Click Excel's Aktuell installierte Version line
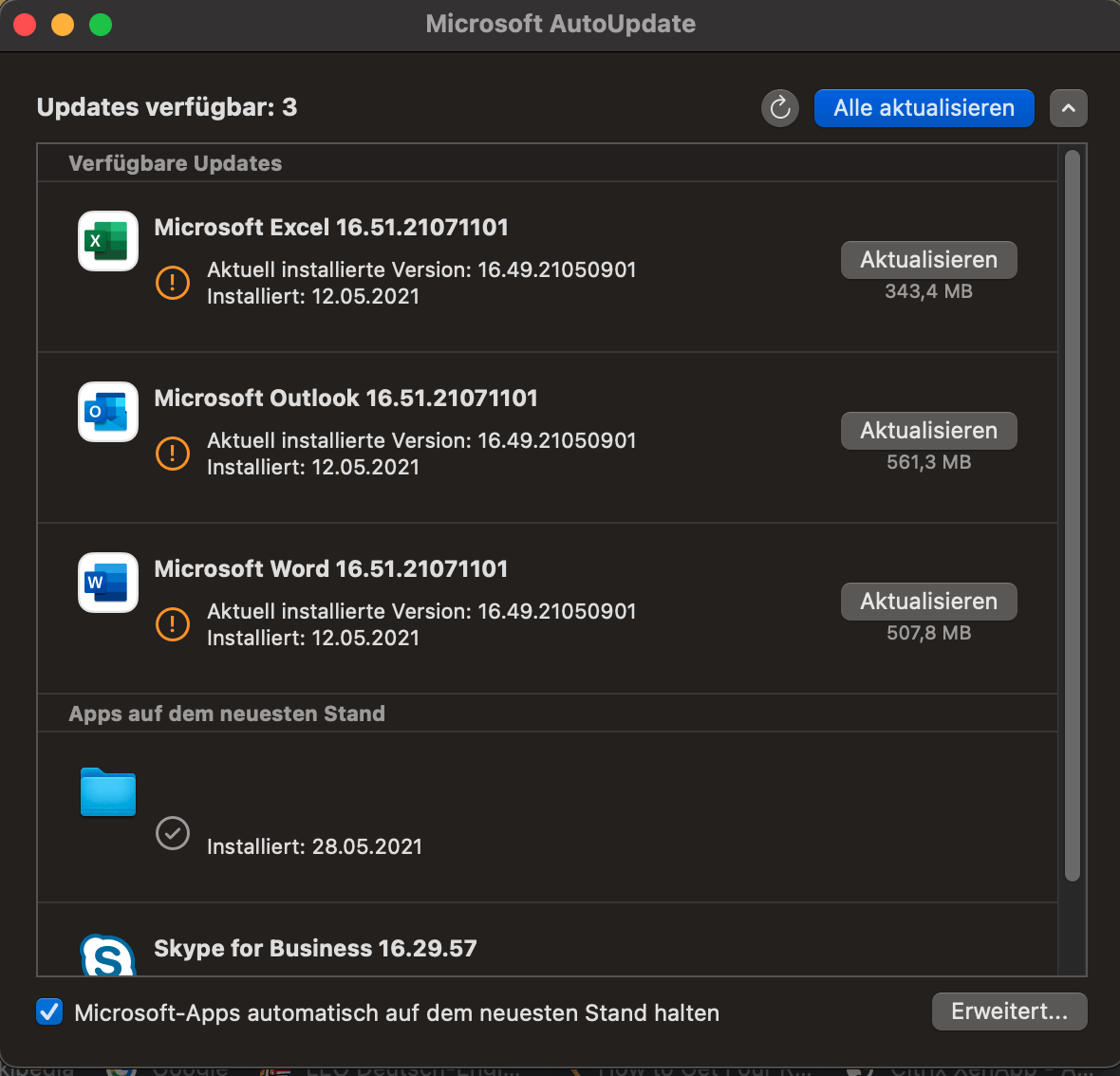Screen dimensions: 1120x1076 pyautogui.click(x=421, y=269)
